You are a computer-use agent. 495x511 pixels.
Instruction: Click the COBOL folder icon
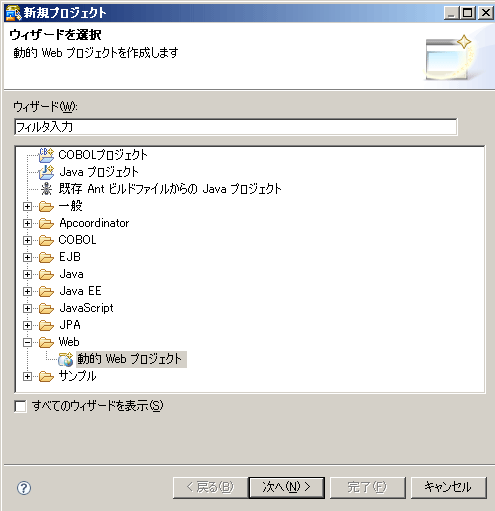(46, 240)
